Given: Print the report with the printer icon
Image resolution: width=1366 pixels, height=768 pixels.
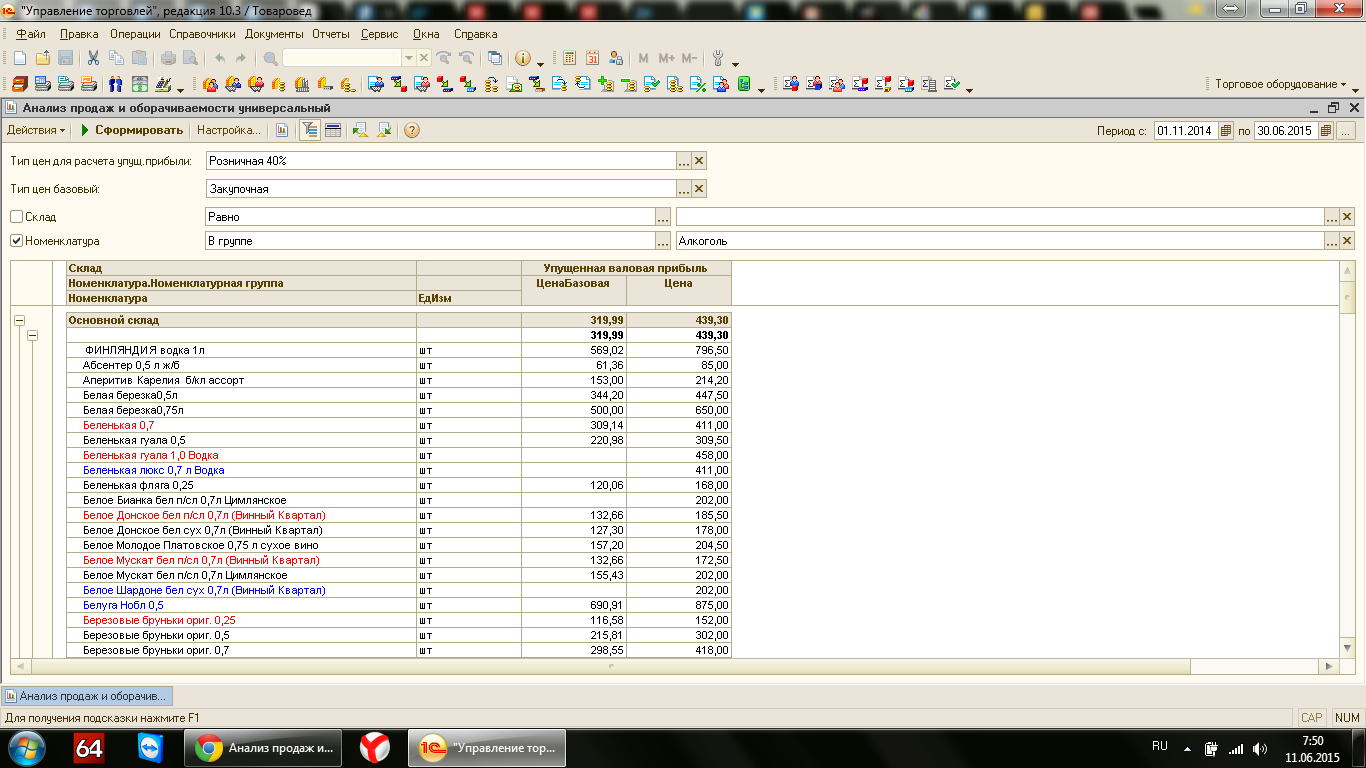Looking at the screenshot, I should (x=168, y=58).
